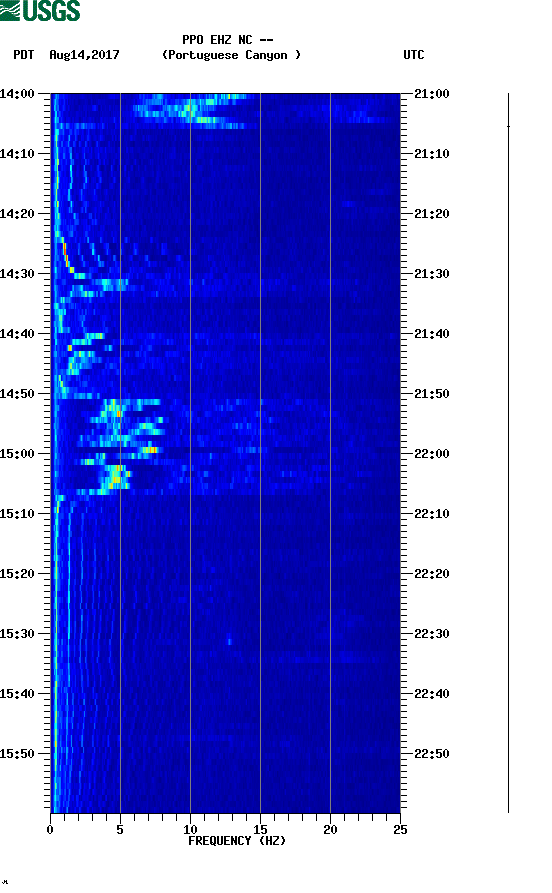Click the yellow energy patch near 15:04 at 5 Hz
Viewport: 552px width, 893px height.
116,476
